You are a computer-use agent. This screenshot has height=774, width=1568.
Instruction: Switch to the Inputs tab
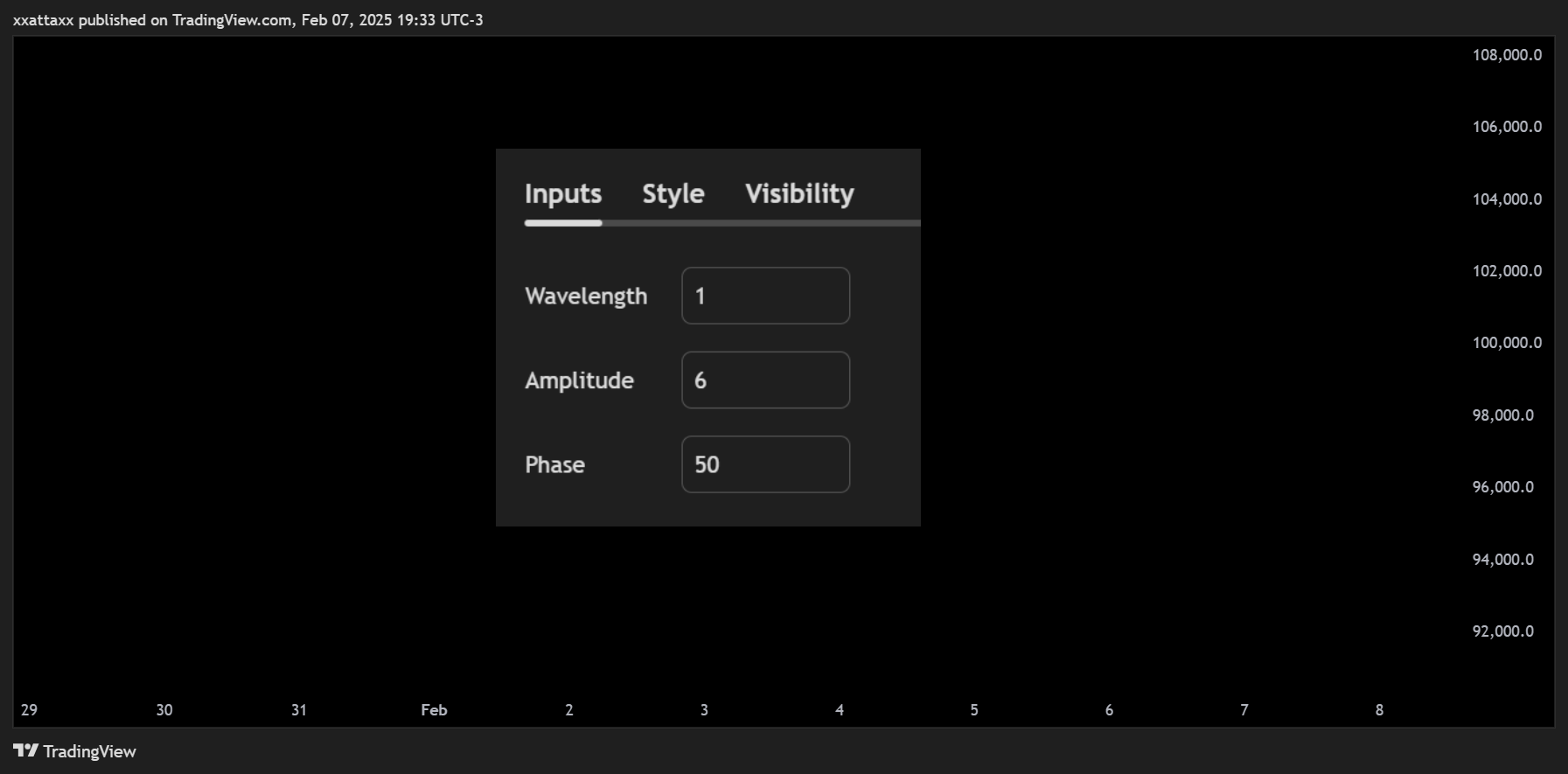point(563,194)
